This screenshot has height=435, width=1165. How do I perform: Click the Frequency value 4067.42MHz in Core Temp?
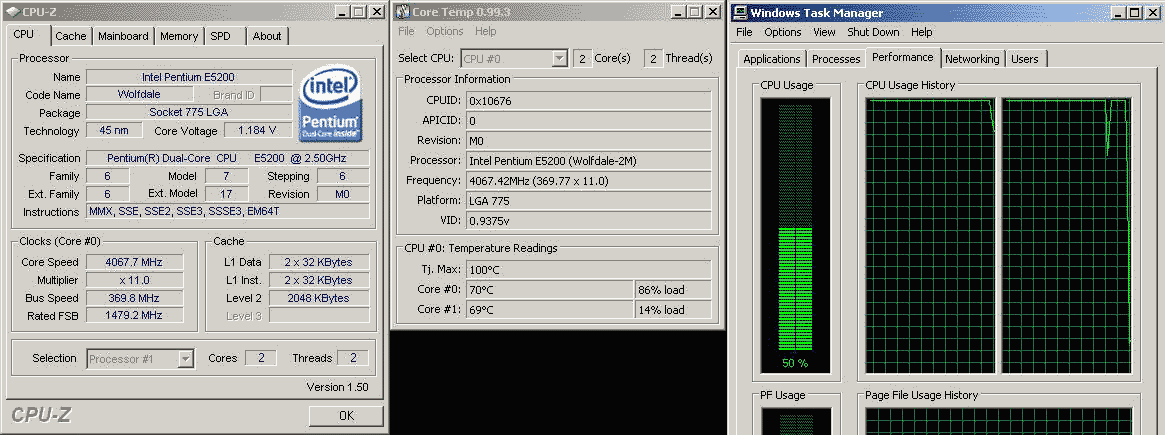tap(588, 180)
